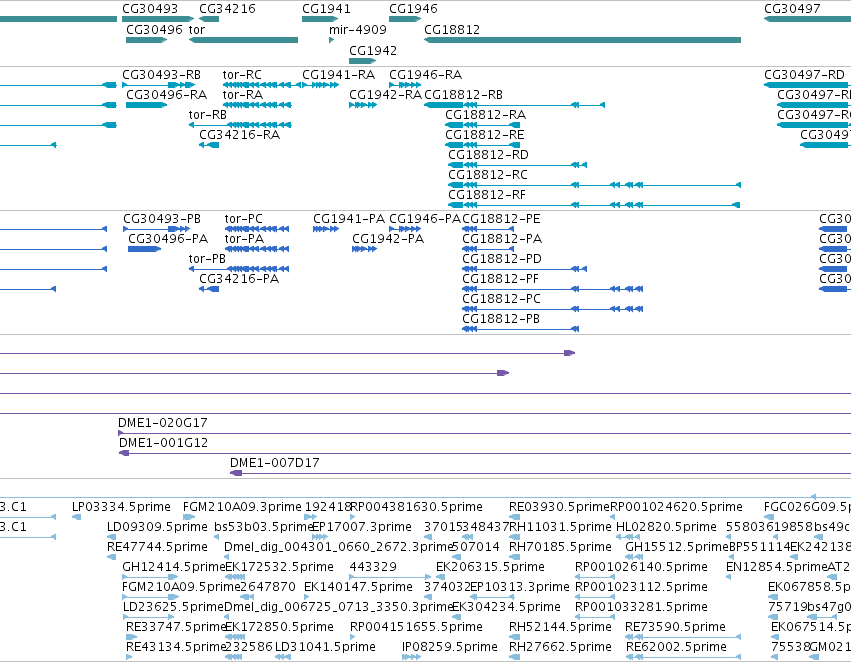Click the RP001026140.5prime EST label
851x662 pixels.
pos(641,567)
